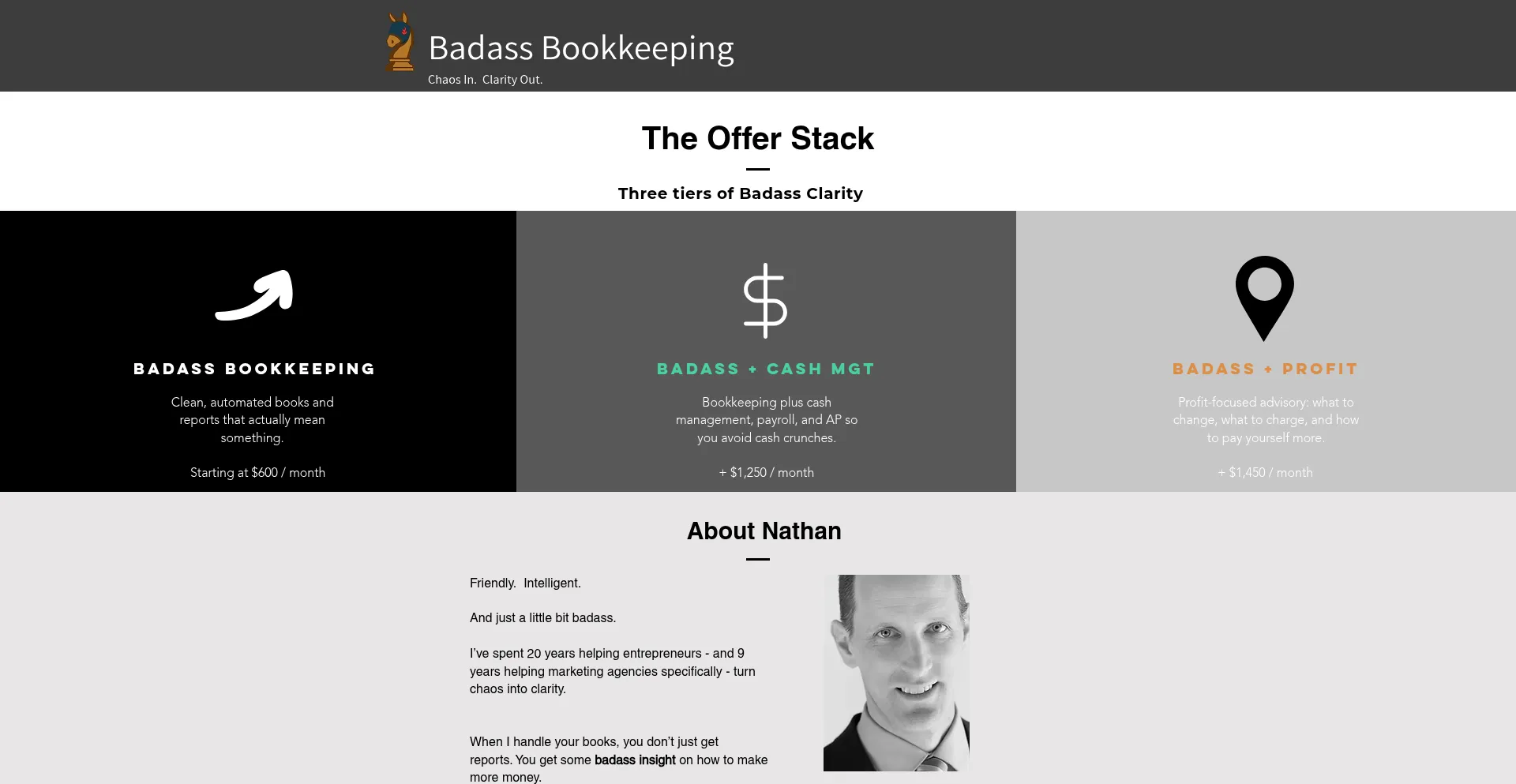Click The Offer Stack heading
Screen dimensions: 1516x784
(x=758, y=138)
